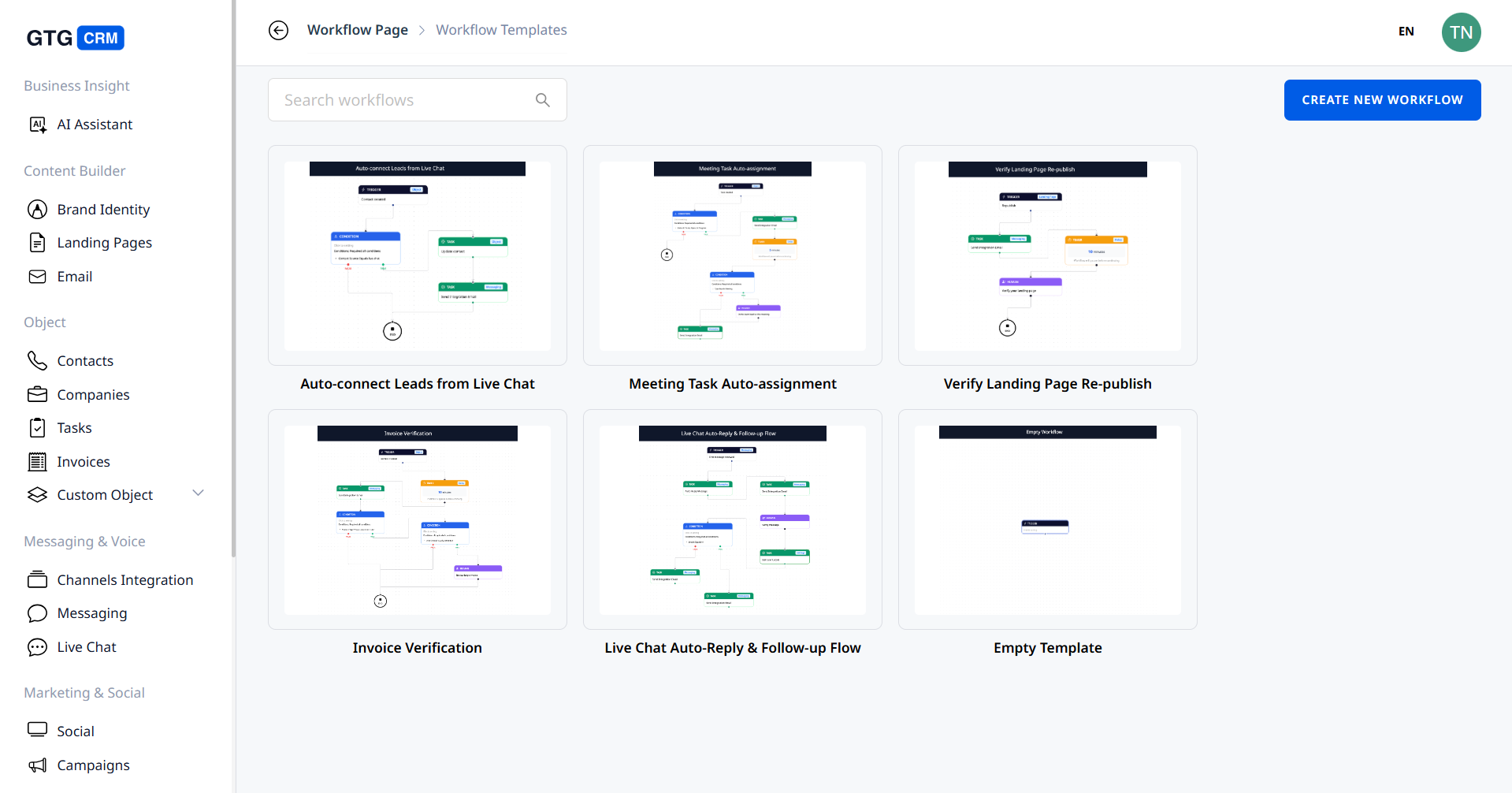Click the Tasks checklist icon
1512x793 pixels.
(x=37, y=428)
